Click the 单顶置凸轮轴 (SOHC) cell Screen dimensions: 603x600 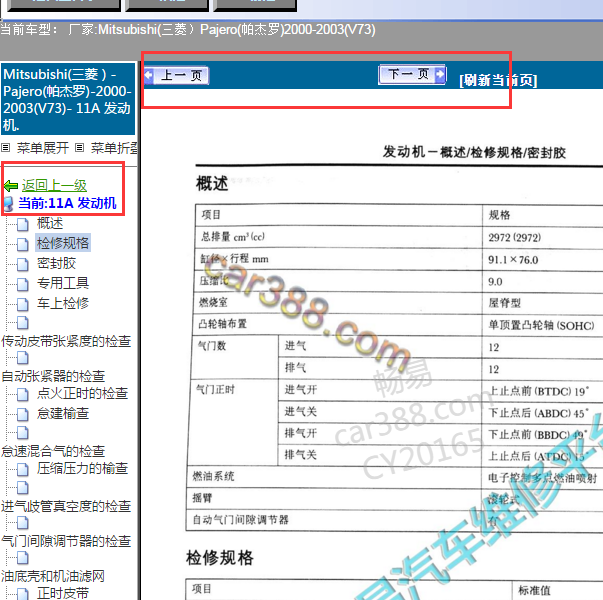click(x=541, y=325)
